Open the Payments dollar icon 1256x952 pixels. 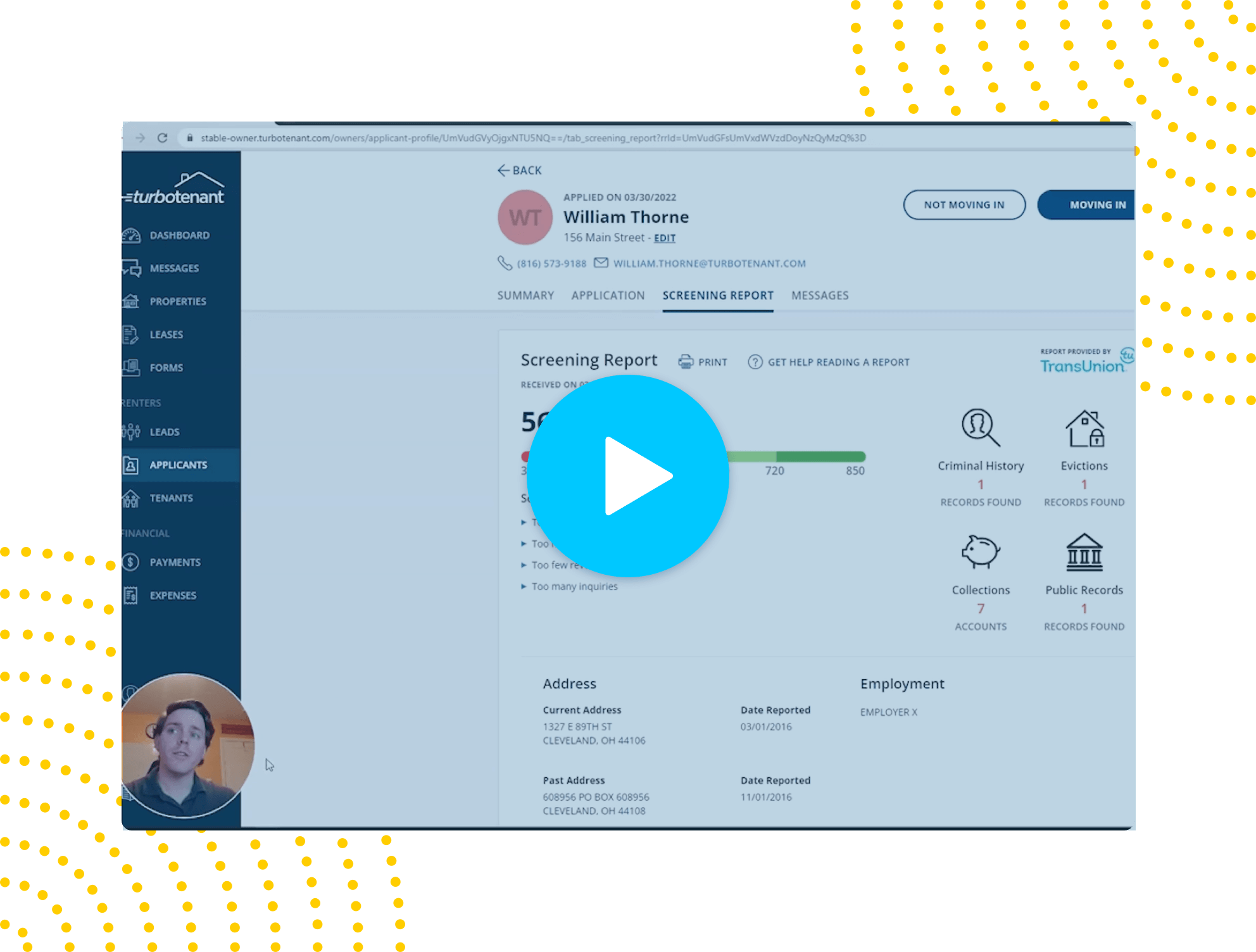click(x=130, y=562)
